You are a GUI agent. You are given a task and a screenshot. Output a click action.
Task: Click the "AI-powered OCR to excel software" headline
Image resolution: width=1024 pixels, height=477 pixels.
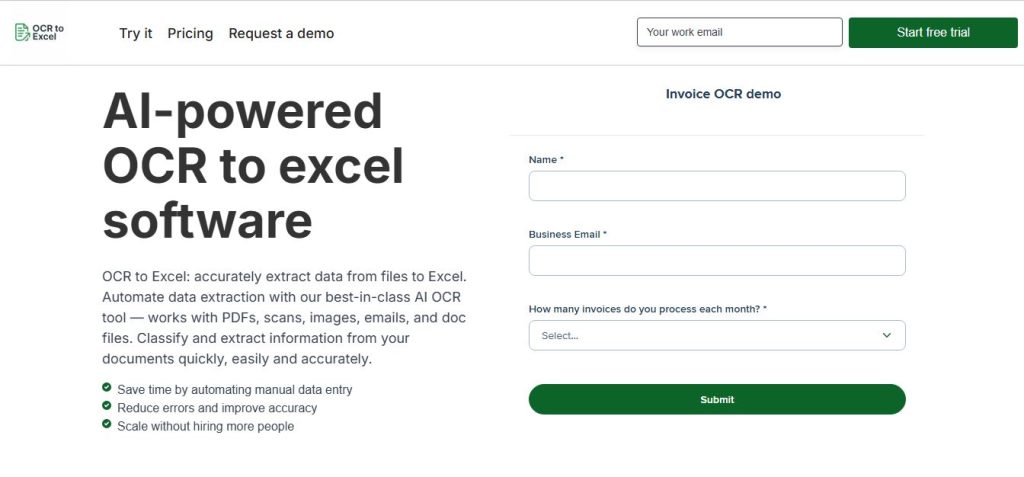coord(253,166)
